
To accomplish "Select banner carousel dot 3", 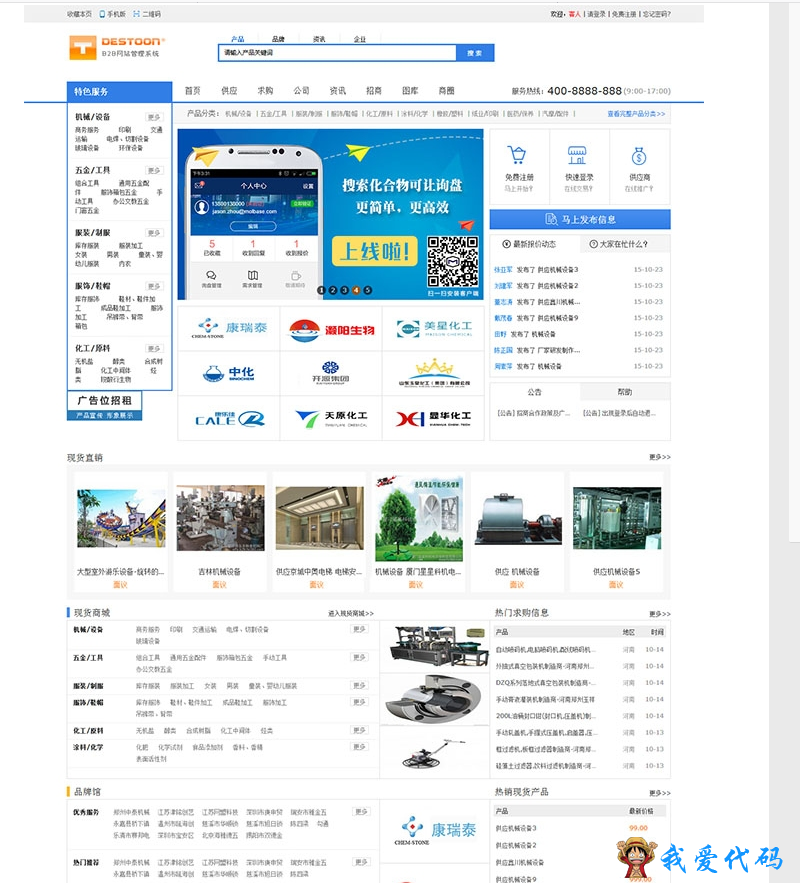I will click(x=344, y=290).
